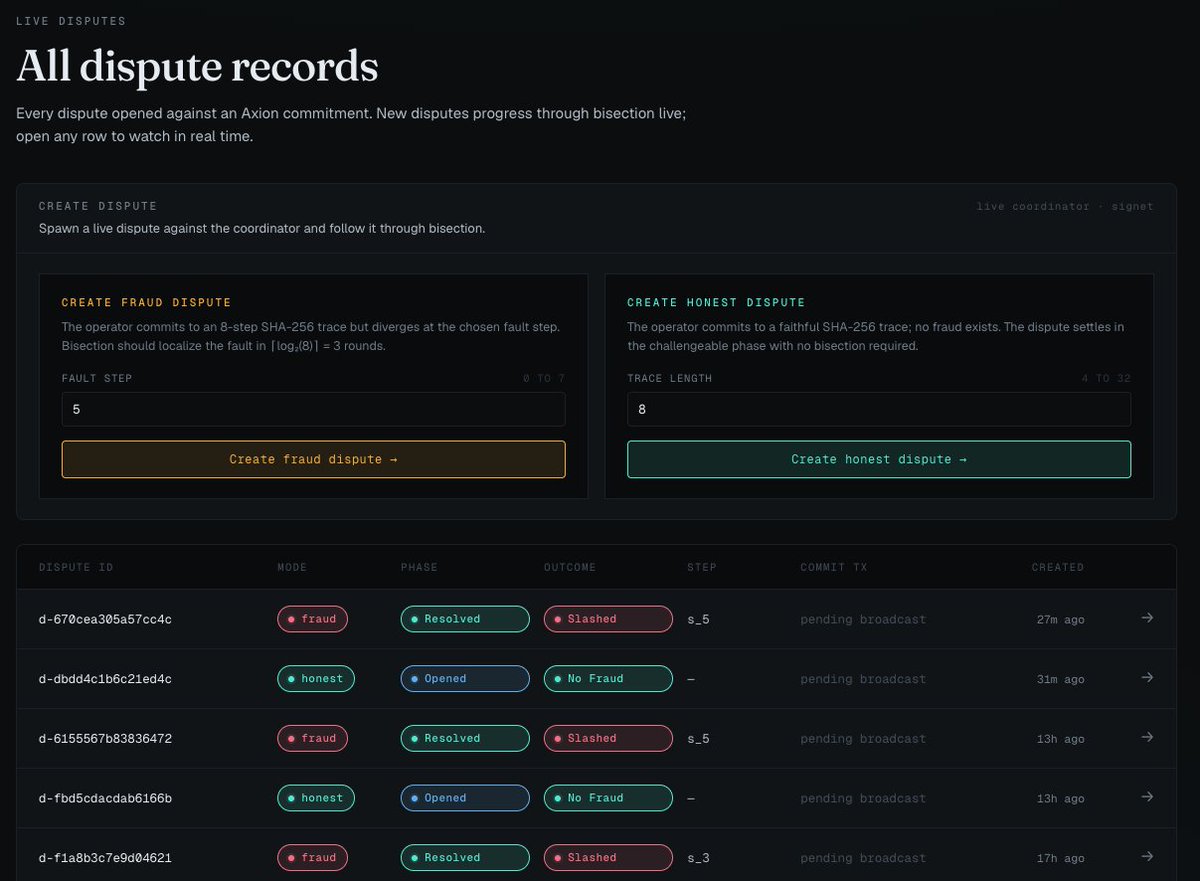
Task: Focus the Trace Length input field
Action: coord(879,409)
